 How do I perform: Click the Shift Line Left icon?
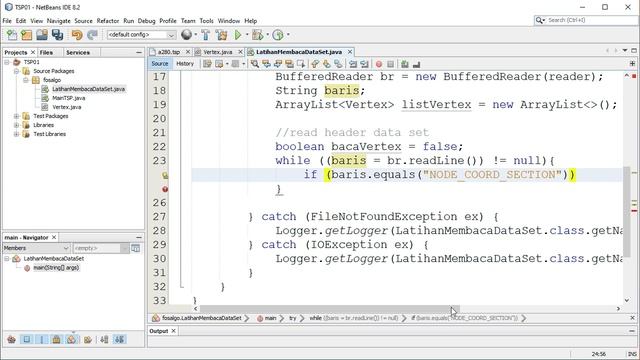[353, 64]
